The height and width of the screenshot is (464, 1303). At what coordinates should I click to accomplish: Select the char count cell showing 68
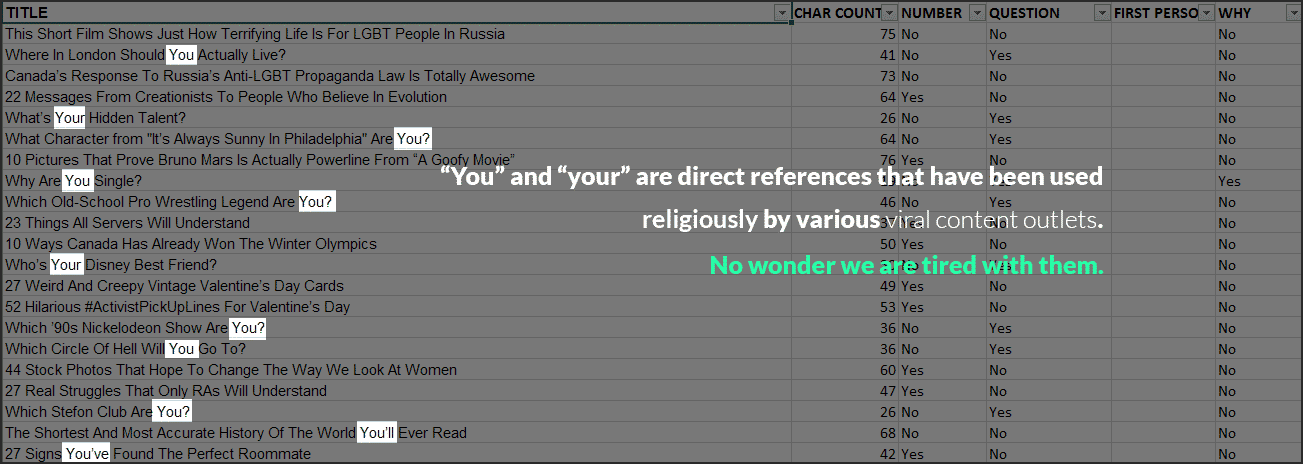(887, 433)
